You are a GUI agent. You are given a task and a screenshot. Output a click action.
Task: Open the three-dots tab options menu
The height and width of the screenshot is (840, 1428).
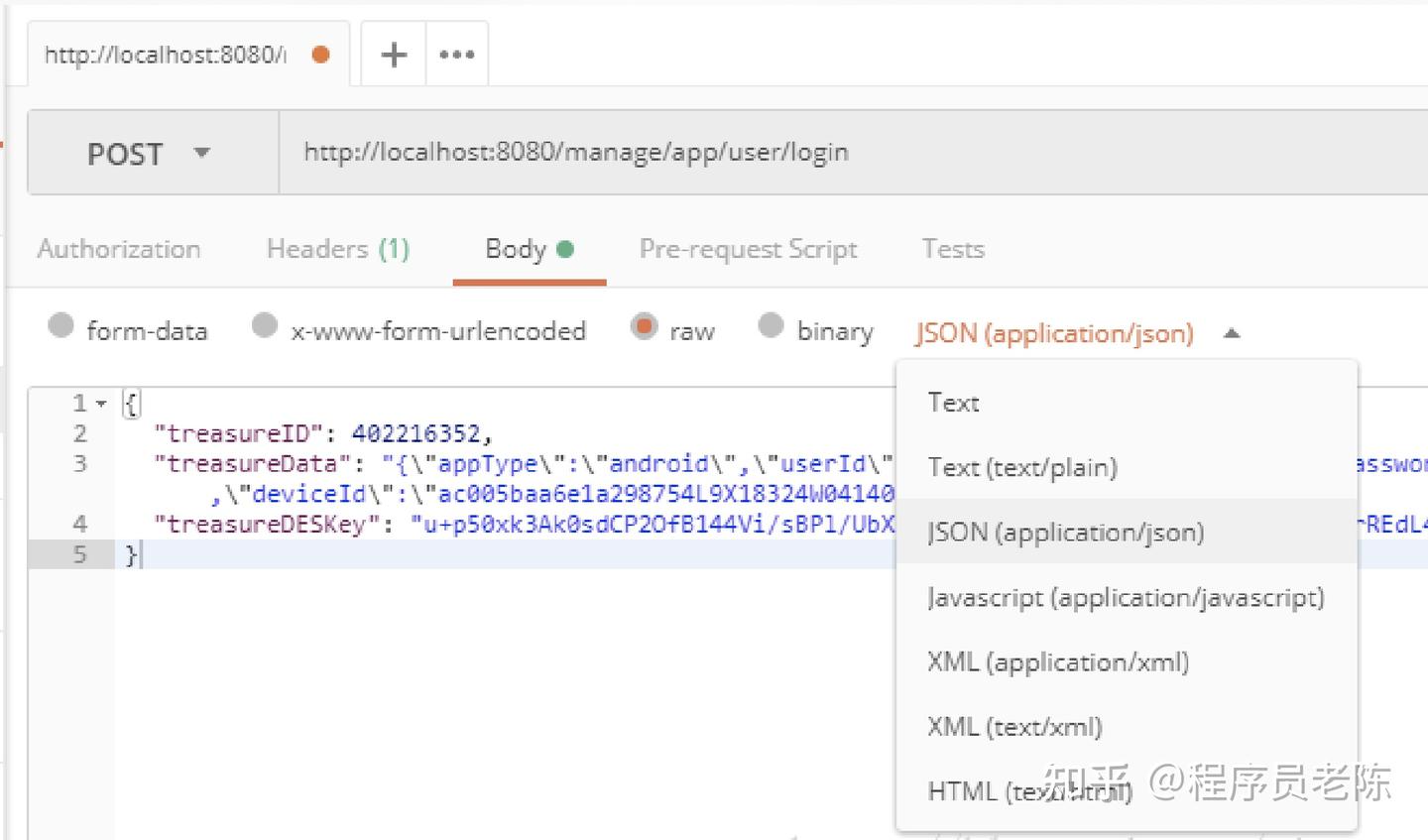click(x=456, y=55)
